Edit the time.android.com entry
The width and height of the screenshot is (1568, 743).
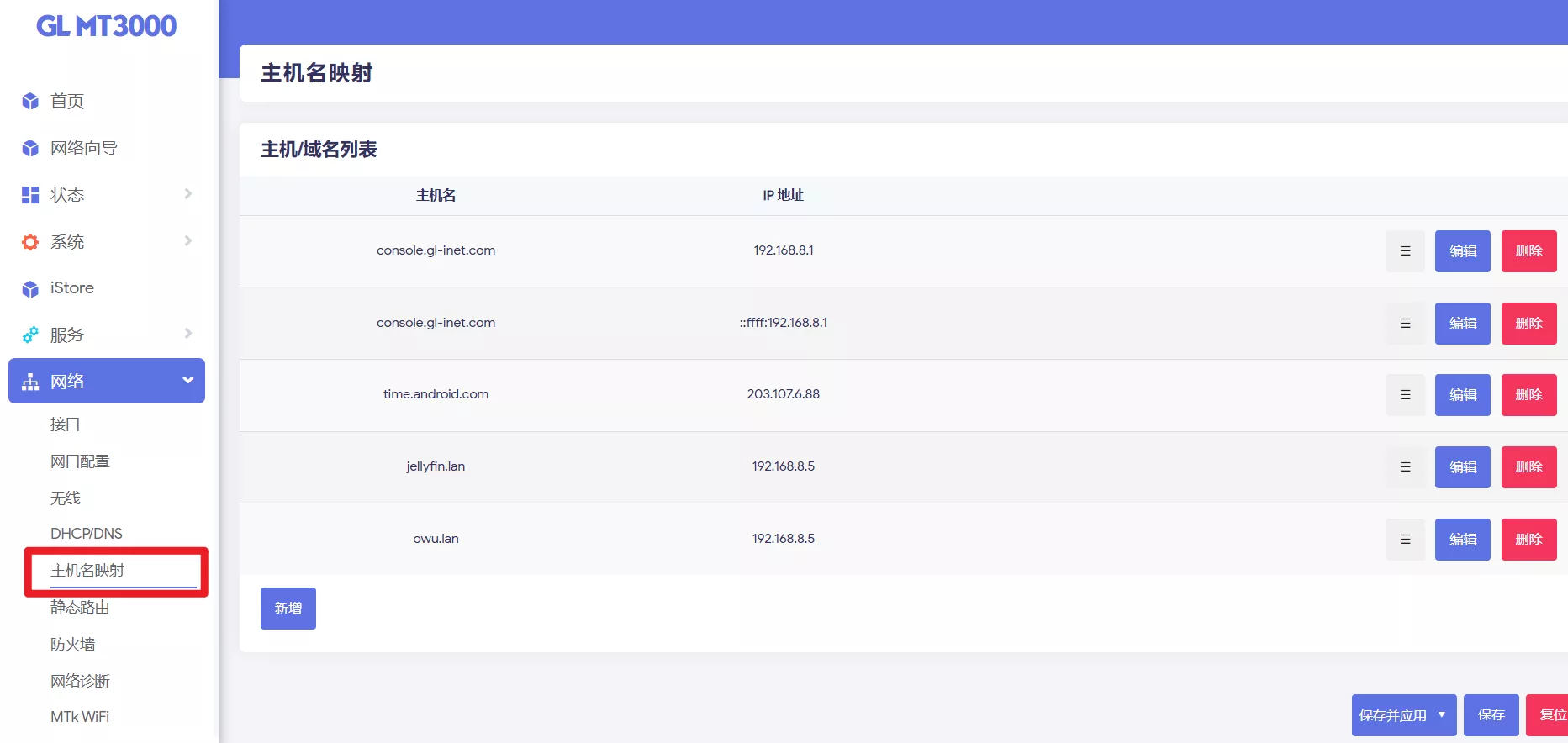coord(1463,395)
